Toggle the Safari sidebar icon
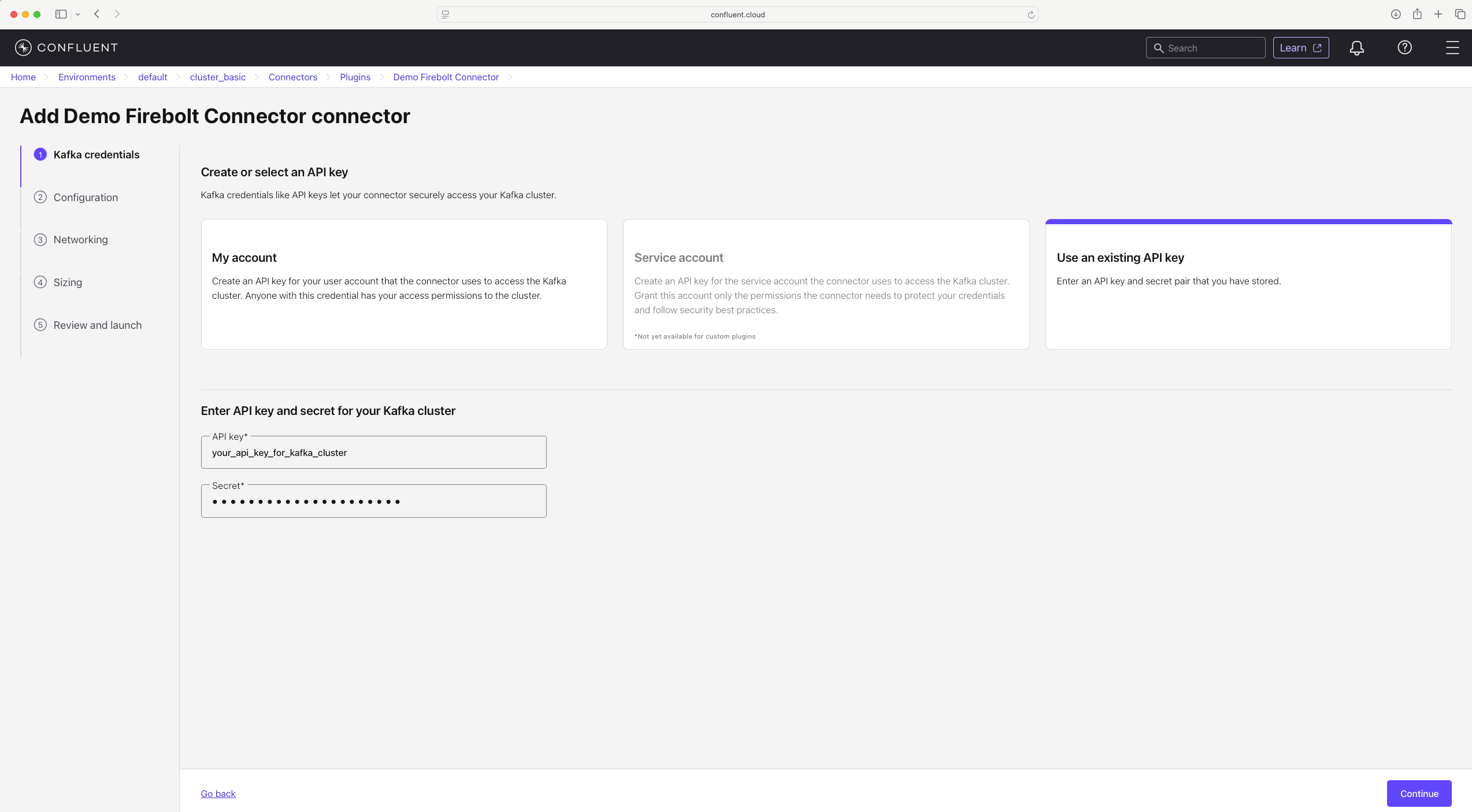The width and height of the screenshot is (1472, 812). [x=61, y=14]
